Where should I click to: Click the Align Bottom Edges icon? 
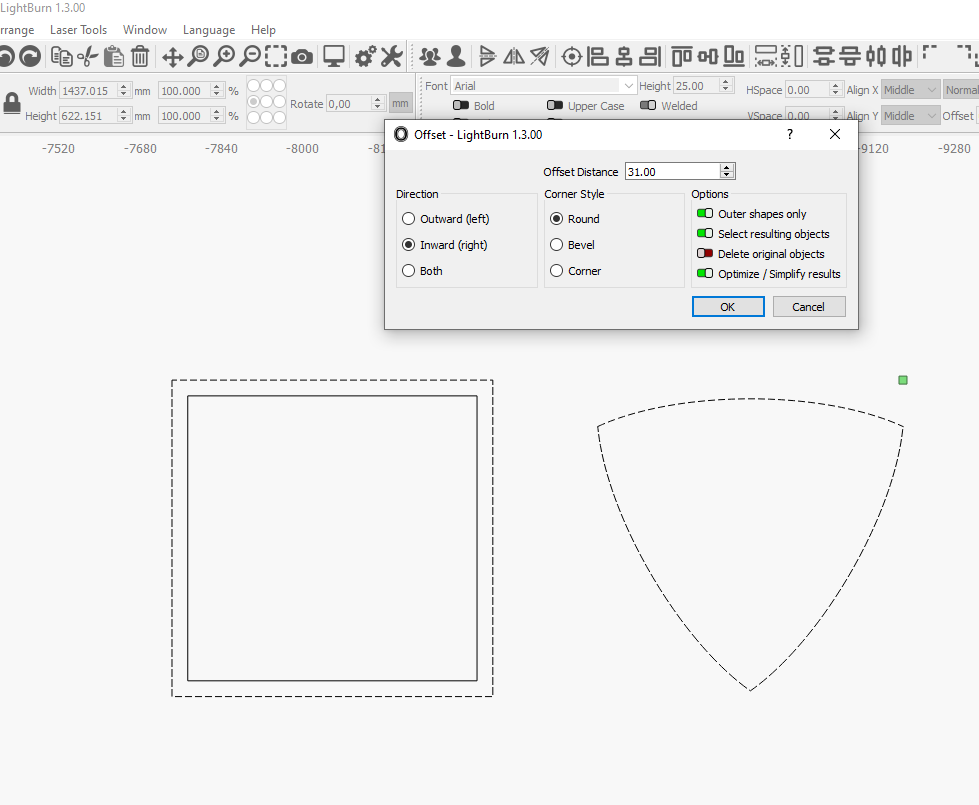(734, 57)
